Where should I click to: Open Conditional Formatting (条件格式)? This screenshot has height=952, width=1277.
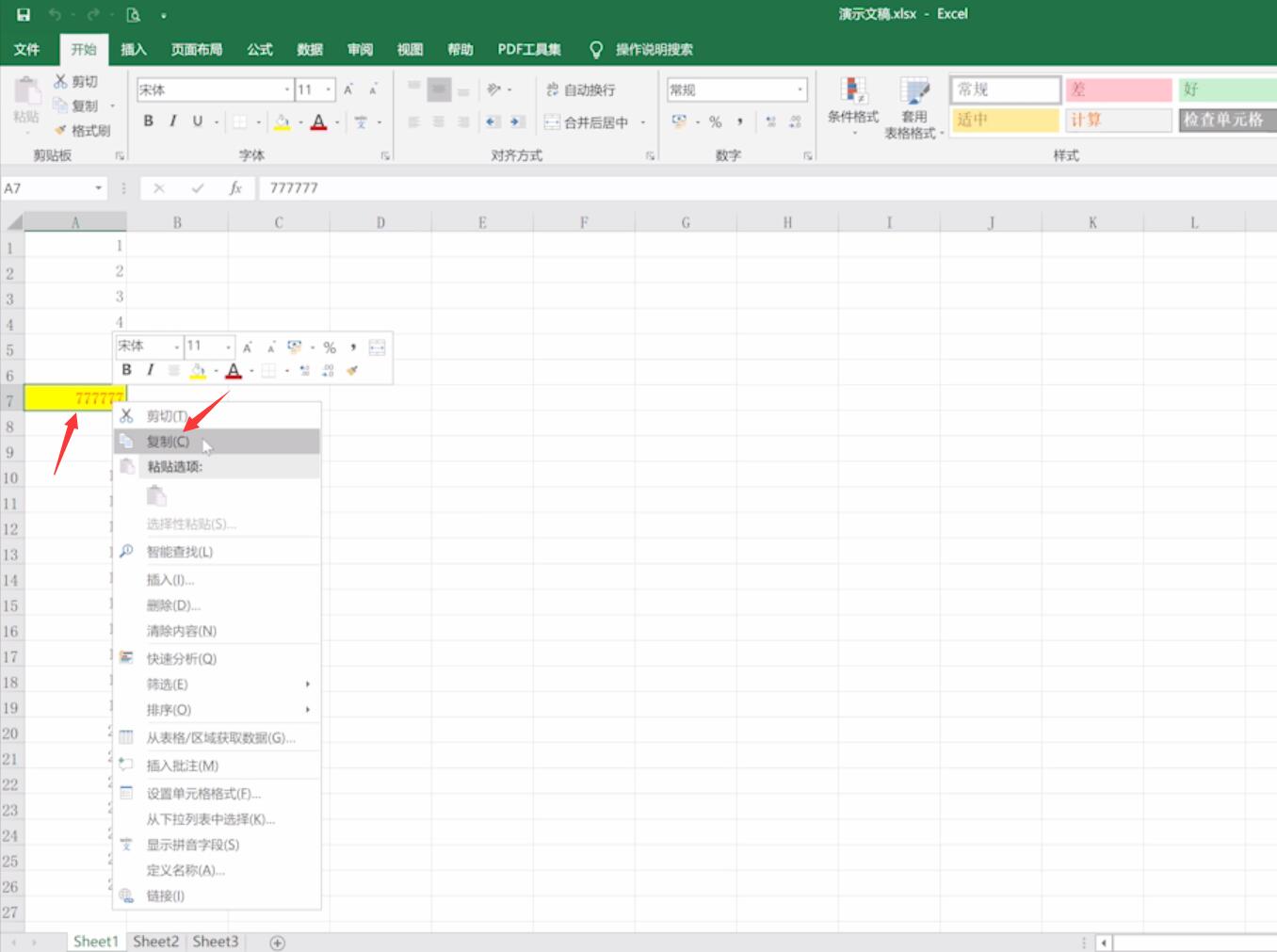pos(853,105)
